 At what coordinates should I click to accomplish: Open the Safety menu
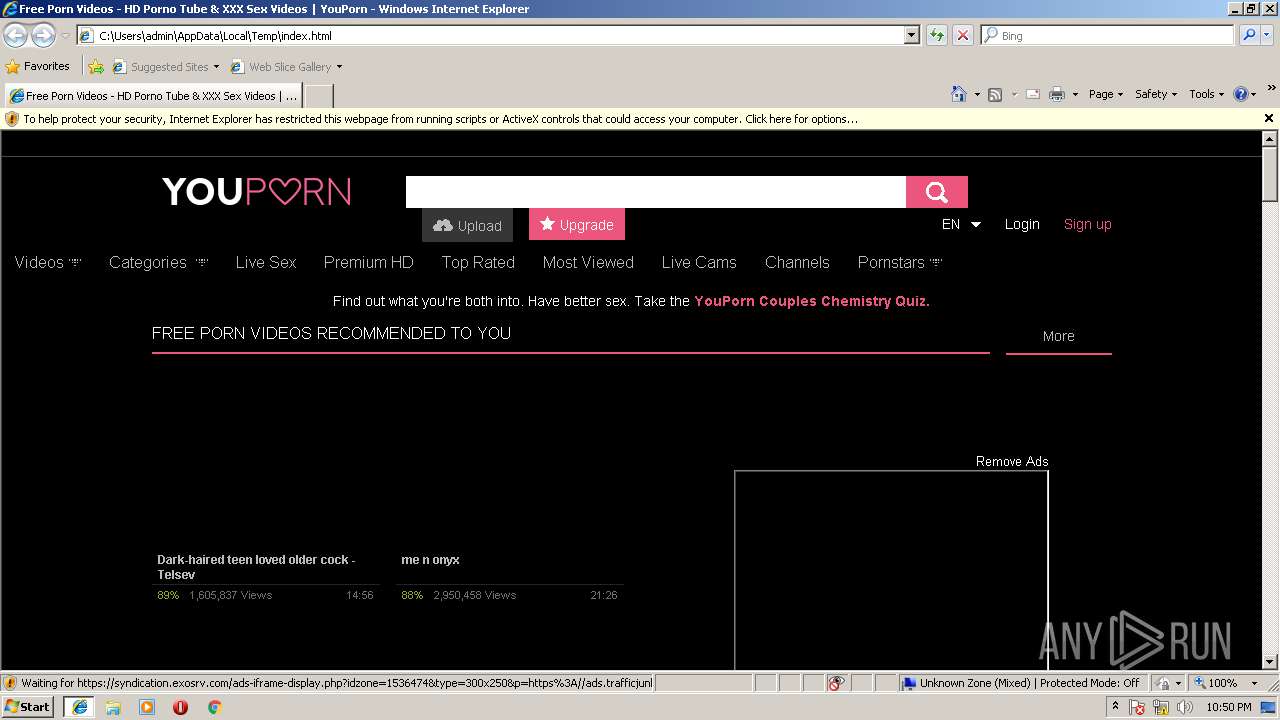click(1156, 94)
